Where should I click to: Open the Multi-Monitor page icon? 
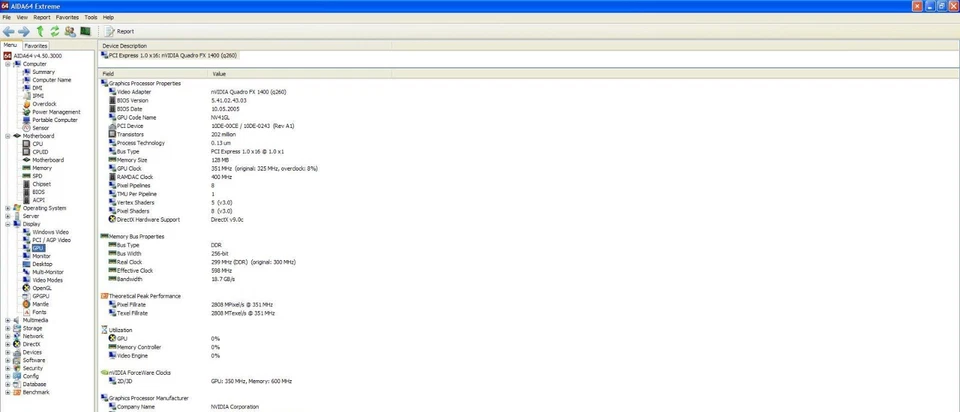(x=26, y=272)
